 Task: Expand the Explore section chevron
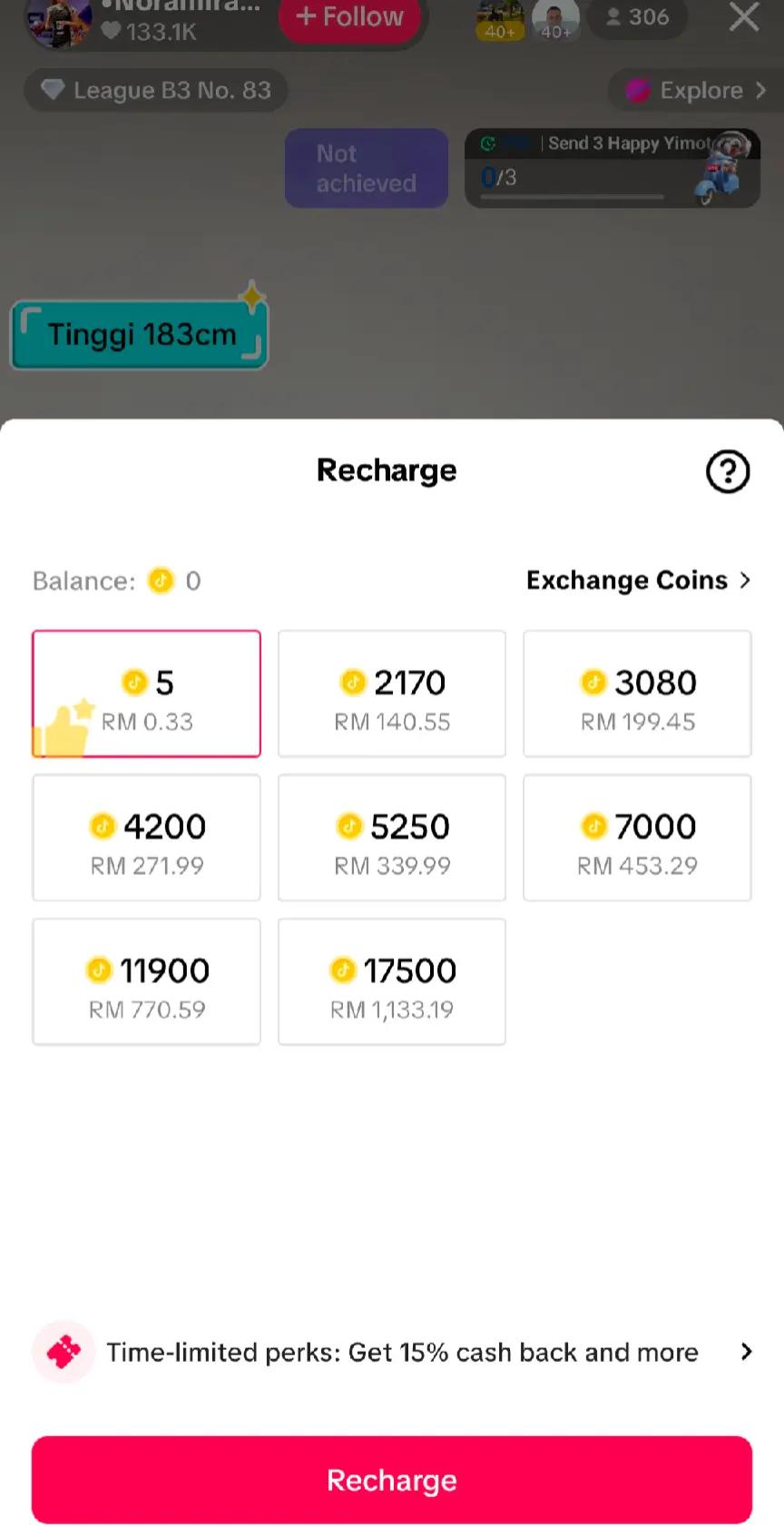760,91
